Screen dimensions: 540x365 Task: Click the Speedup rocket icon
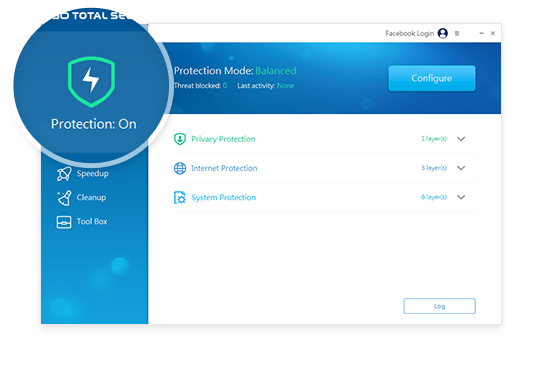64,174
